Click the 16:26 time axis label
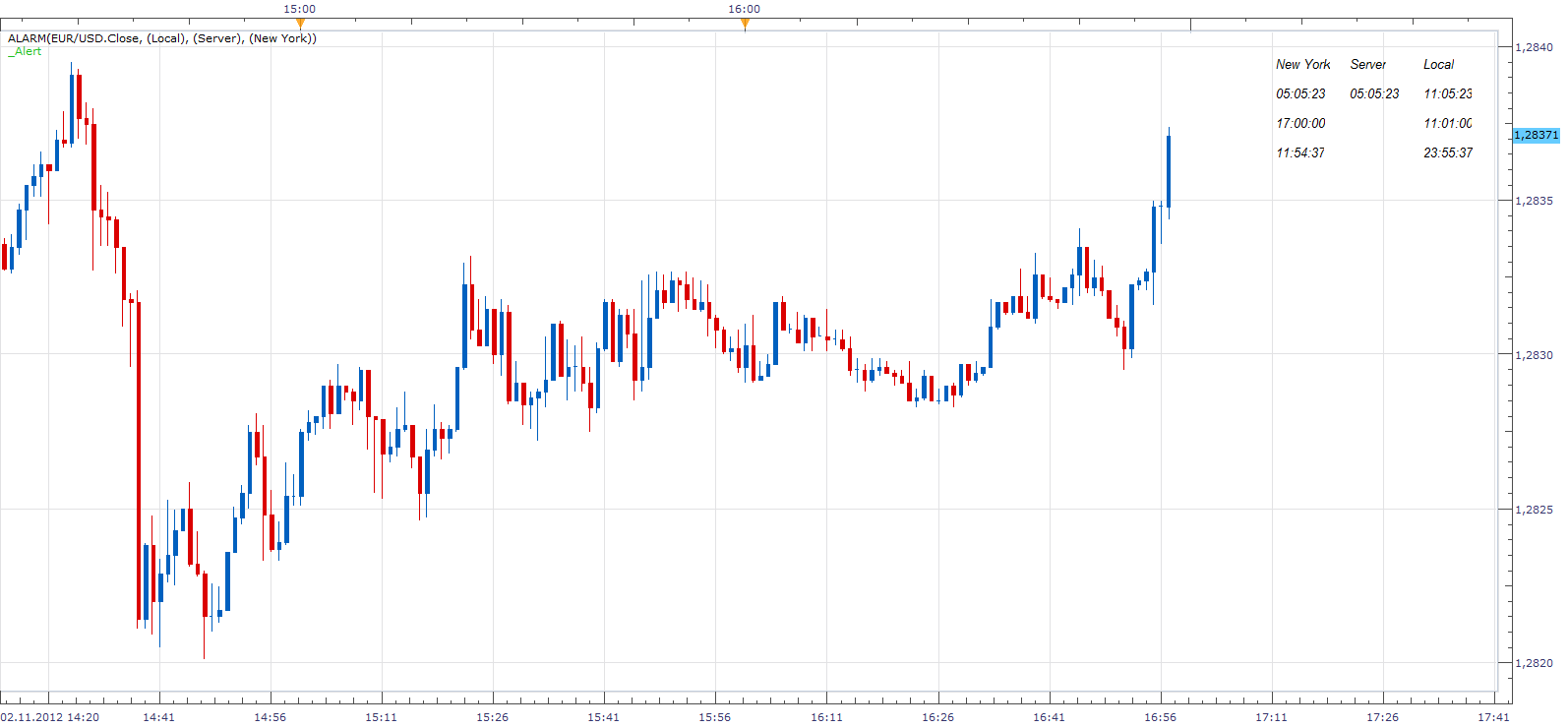Screen dimensions: 1568x728 click(x=937, y=717)
